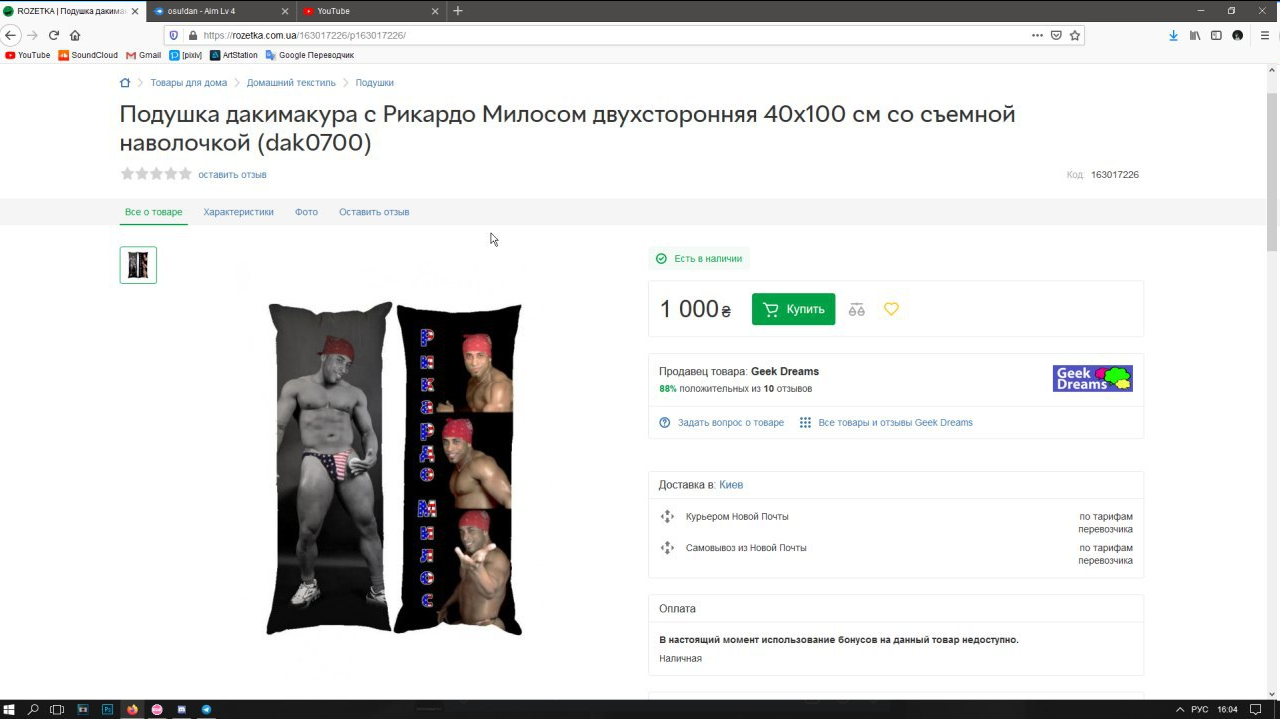Image resolution: width=1280 pixels, height=719 pixels.
Task: Click the '1 000 ₴' price text
Action: 695,309
